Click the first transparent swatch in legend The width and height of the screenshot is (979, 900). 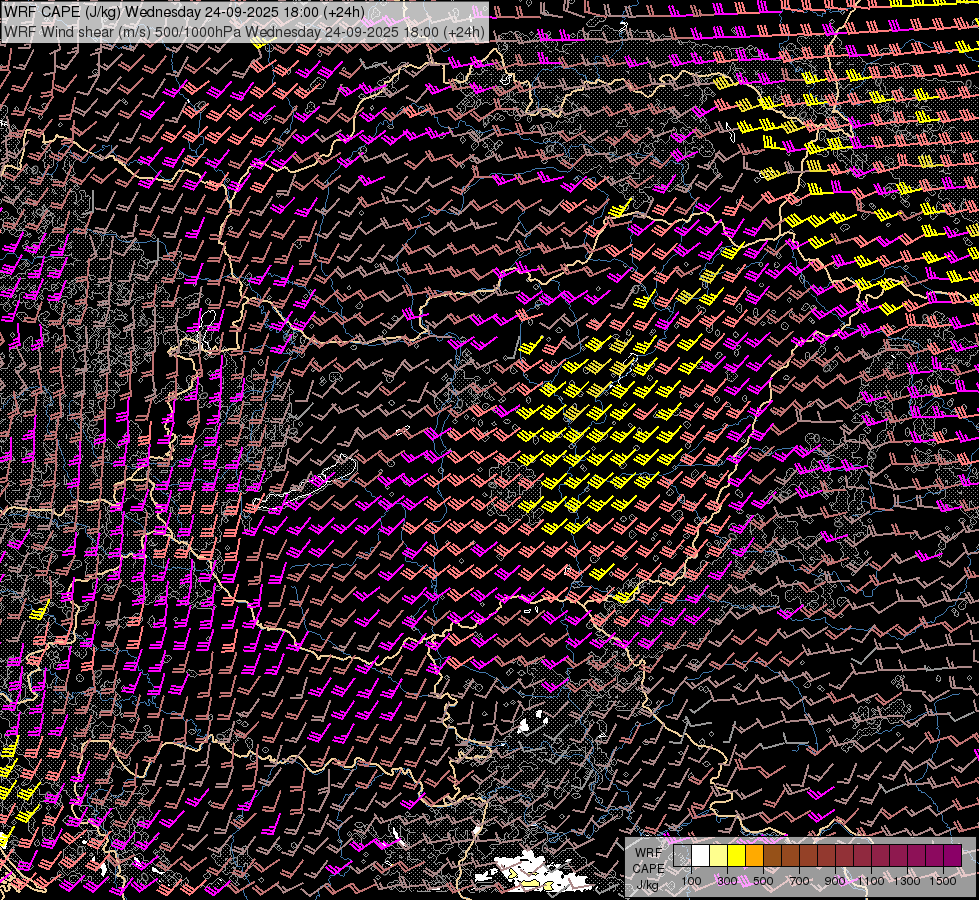682,856
